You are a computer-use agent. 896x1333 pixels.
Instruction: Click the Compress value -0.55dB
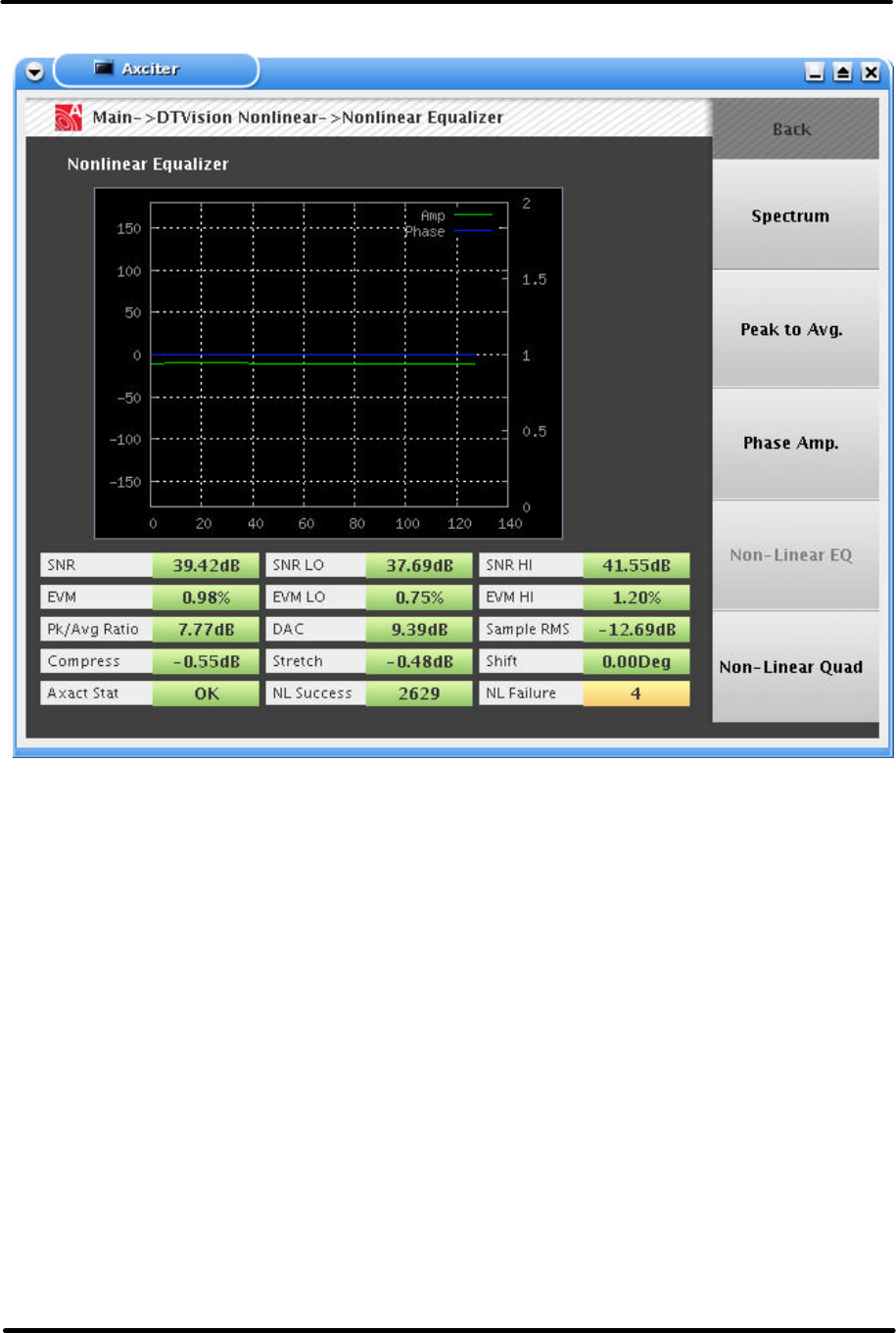pos(206,661)
